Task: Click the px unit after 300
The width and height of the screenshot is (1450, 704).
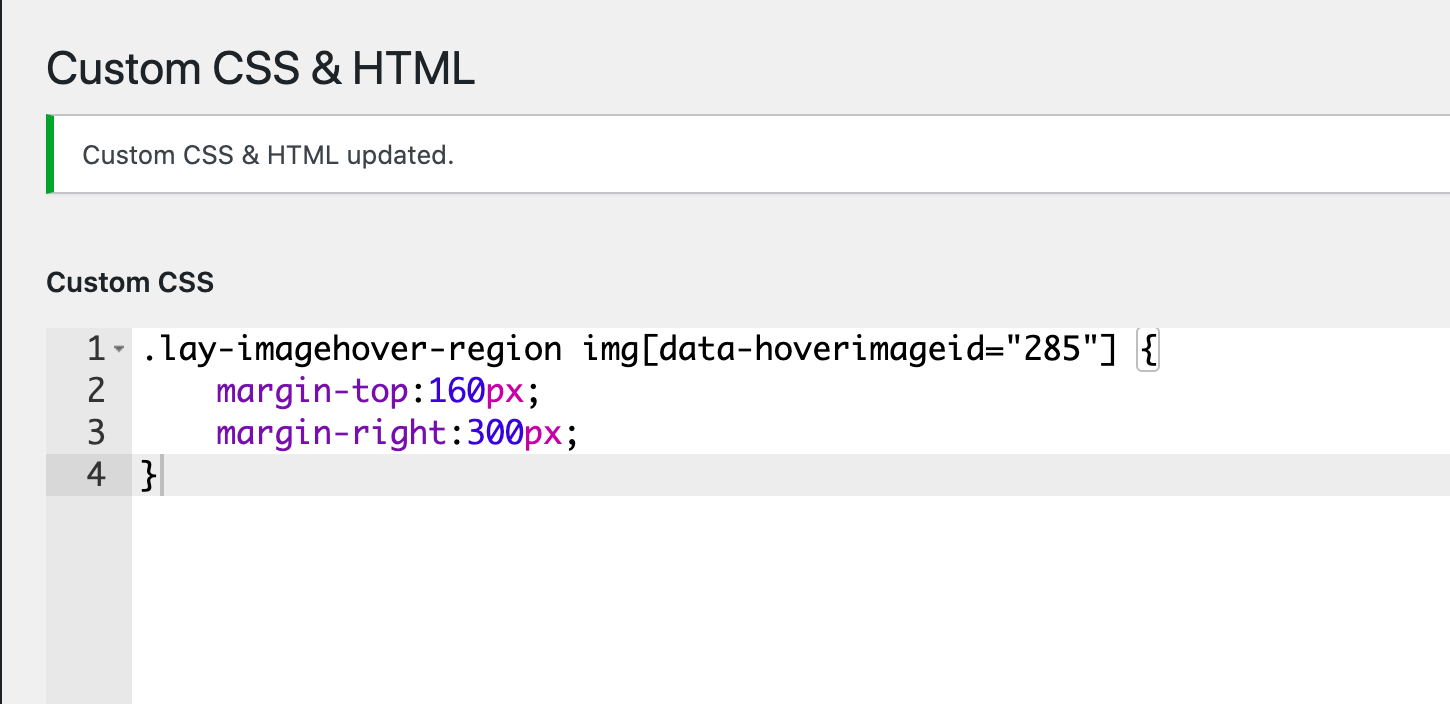Action: pyautogui.click(x=545, y=433)
